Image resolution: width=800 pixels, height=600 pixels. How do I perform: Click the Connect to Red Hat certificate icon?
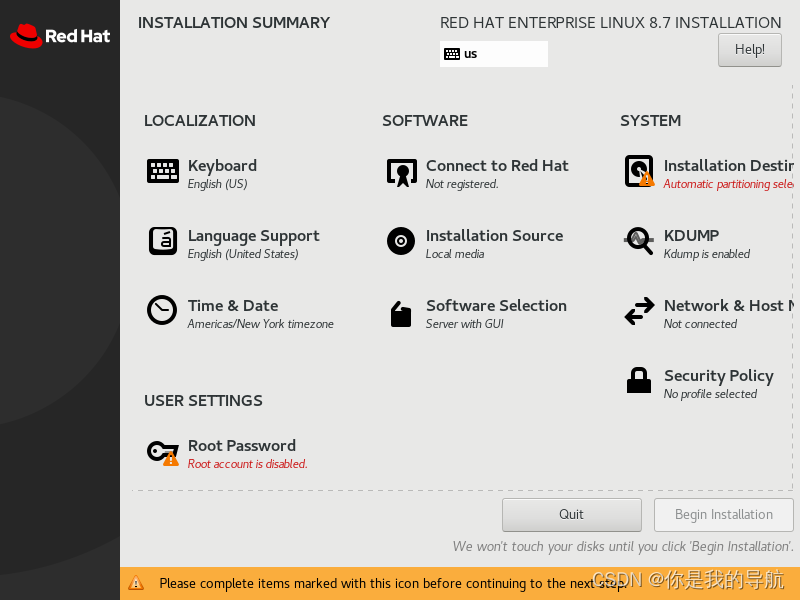402,172
